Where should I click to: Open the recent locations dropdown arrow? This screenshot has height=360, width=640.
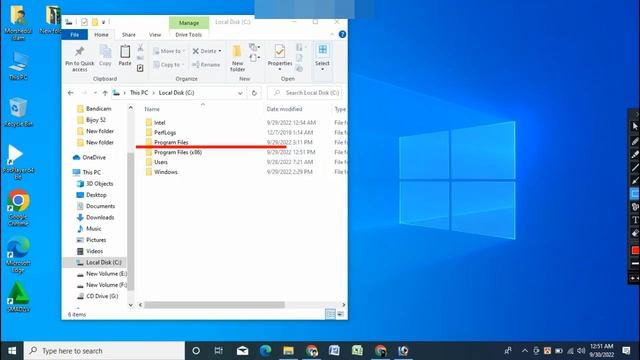[95, 93]
